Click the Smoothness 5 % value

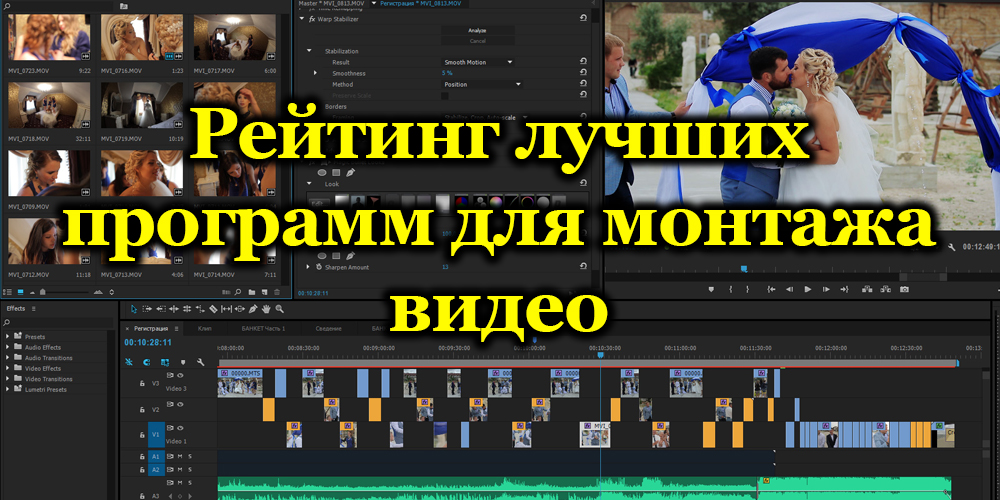(x=446, y=73)
